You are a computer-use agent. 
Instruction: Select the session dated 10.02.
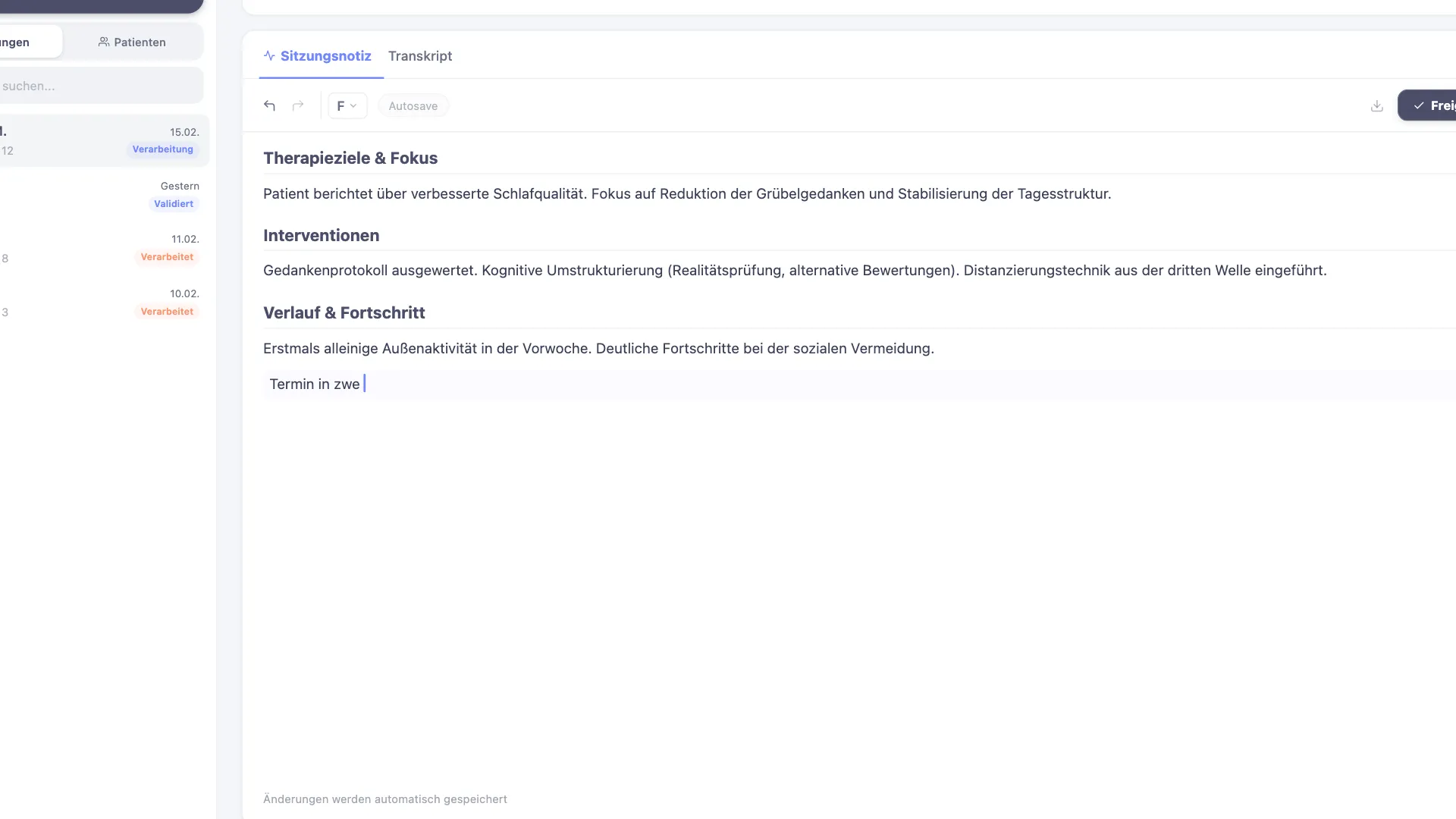(105, 303)
